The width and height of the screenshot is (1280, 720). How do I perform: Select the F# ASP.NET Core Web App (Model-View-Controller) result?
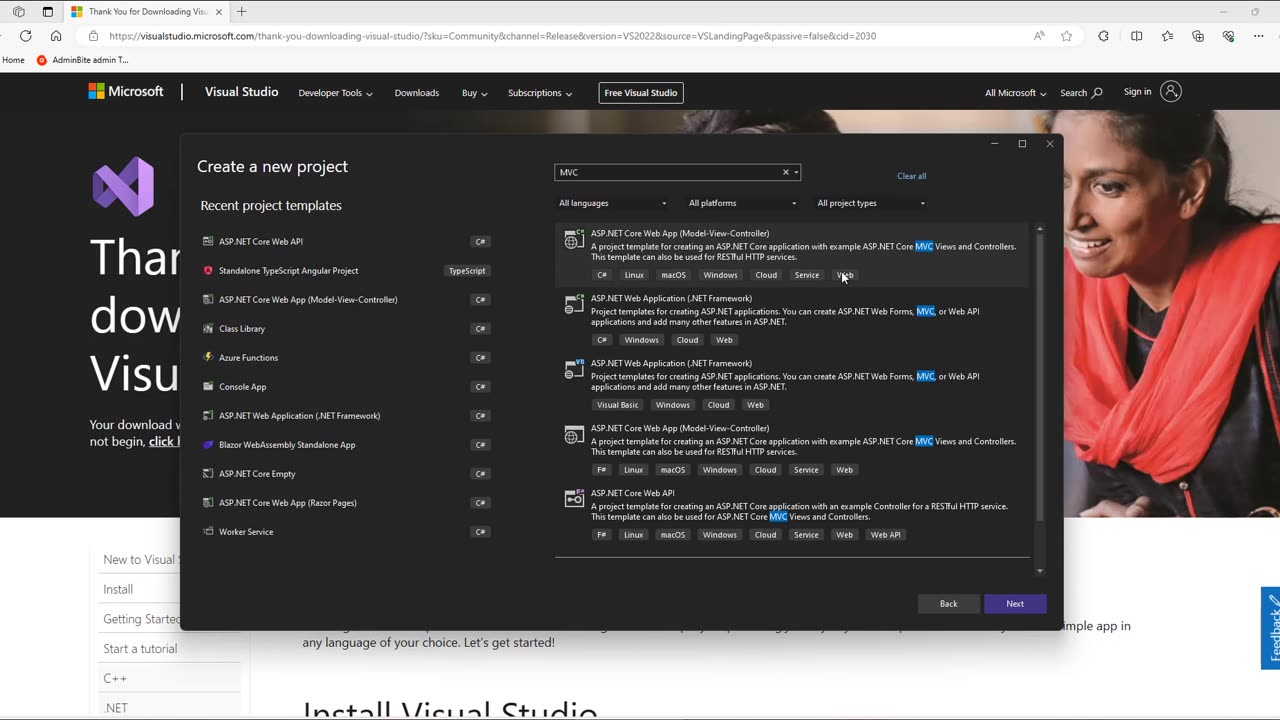click(x=792, y=449)
